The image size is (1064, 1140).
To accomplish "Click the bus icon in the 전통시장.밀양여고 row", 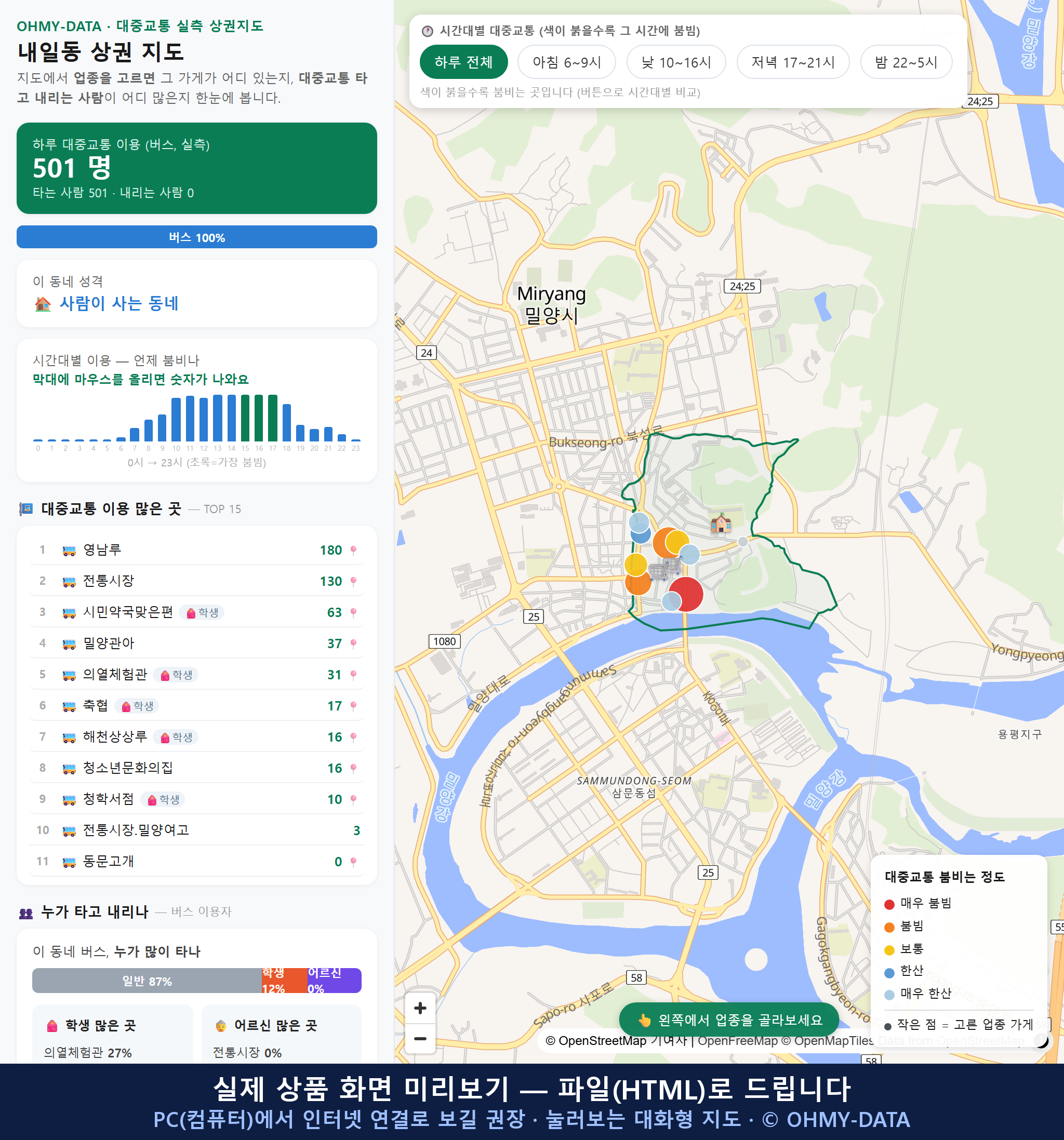I will coord(69,831).
